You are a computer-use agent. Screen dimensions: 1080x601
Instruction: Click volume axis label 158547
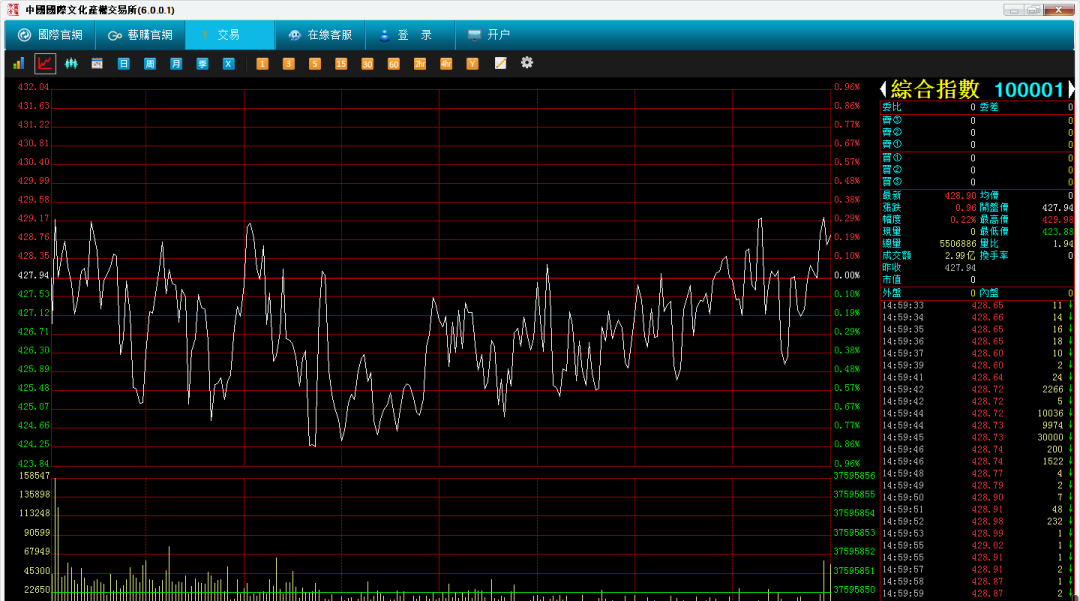point(34,476)
